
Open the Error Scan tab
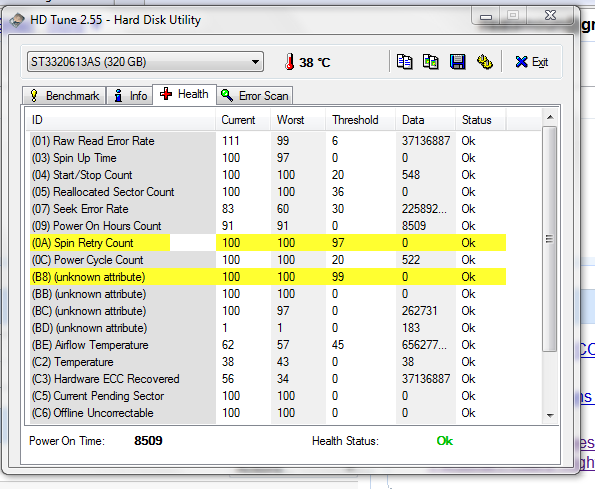tap(255, 96)
